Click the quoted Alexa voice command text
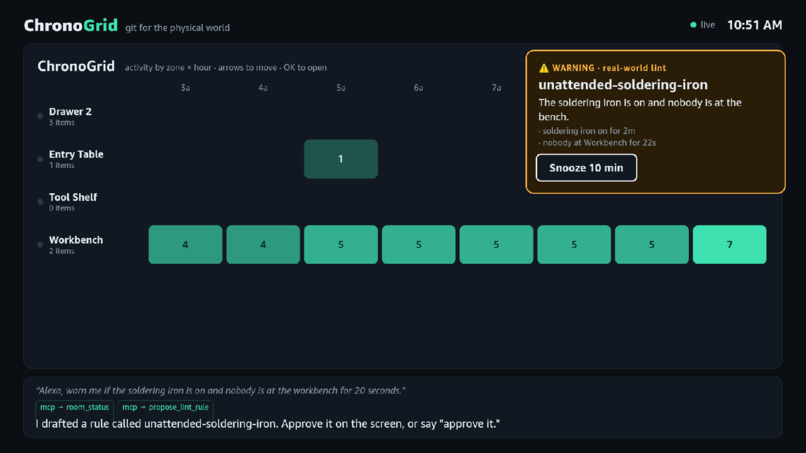806x453 pixels. click(221, 390)
